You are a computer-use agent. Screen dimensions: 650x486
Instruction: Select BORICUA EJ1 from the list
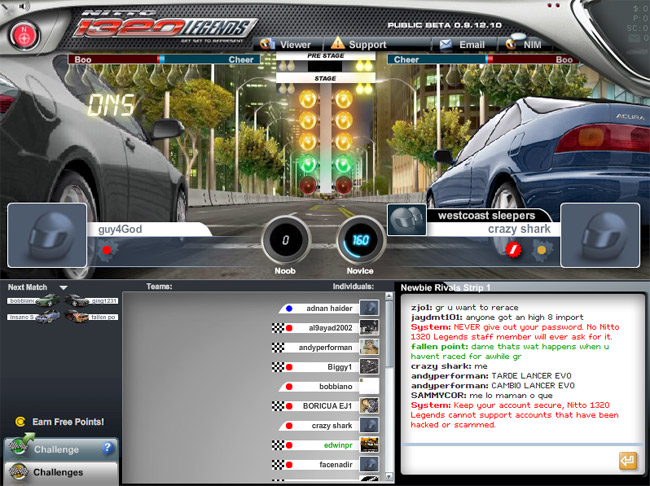point(327,405)
